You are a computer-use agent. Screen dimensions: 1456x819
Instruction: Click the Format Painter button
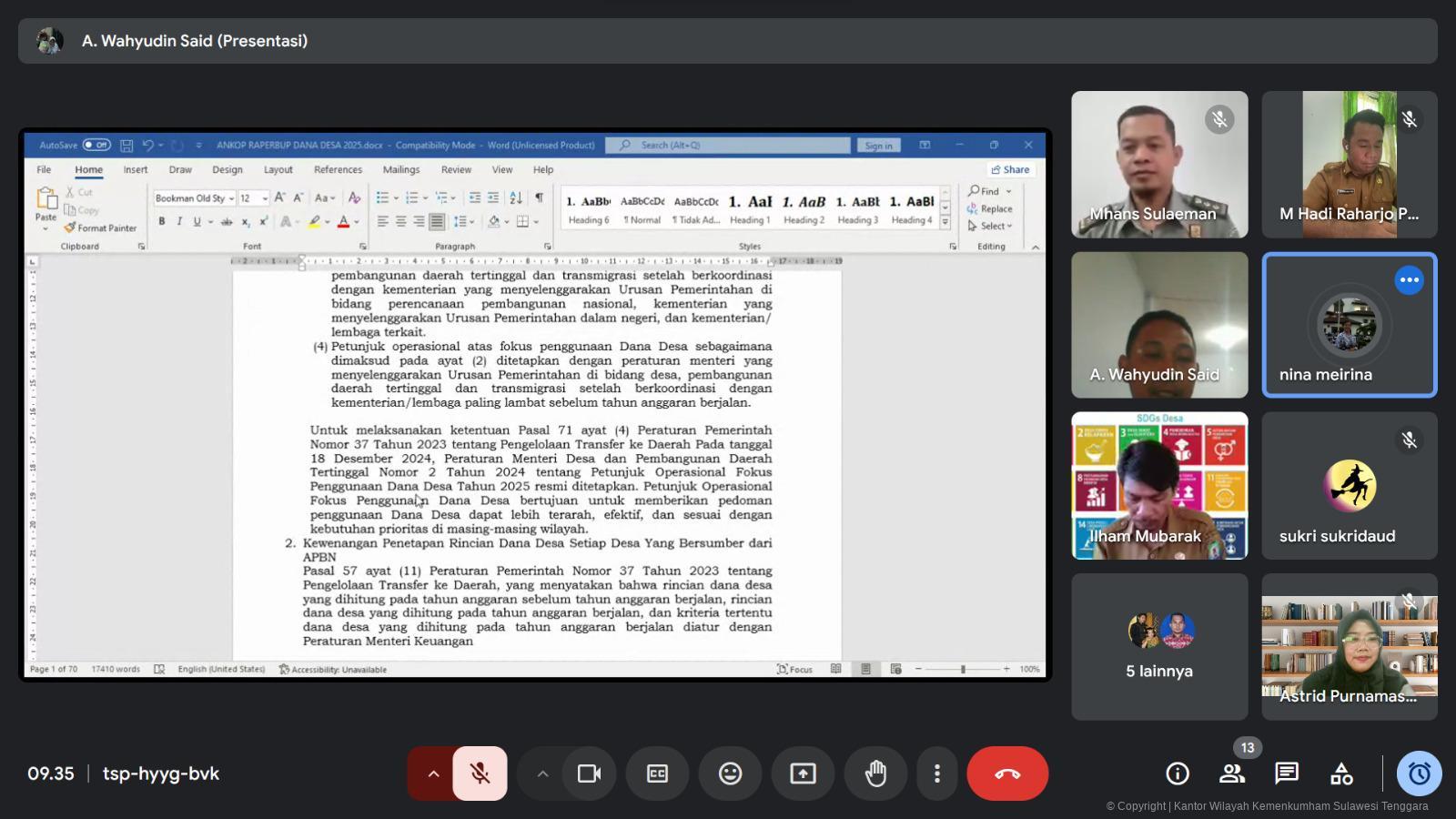100,227
